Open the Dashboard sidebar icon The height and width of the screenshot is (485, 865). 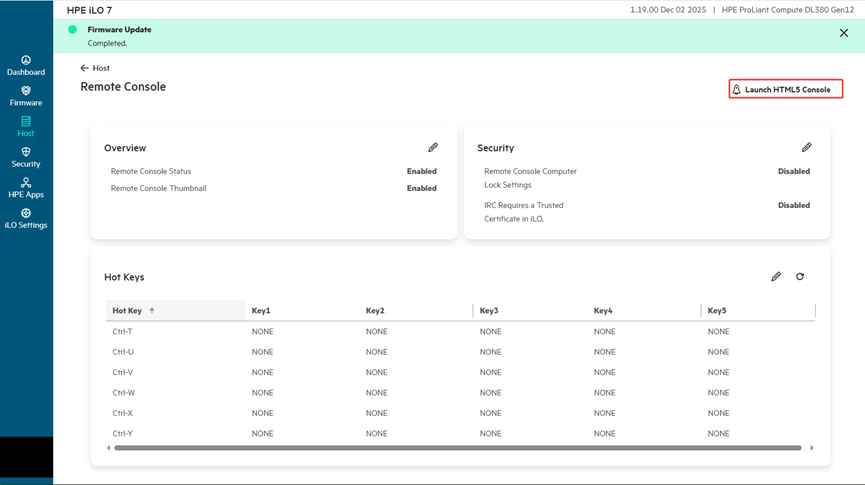[x=26, y=61]
